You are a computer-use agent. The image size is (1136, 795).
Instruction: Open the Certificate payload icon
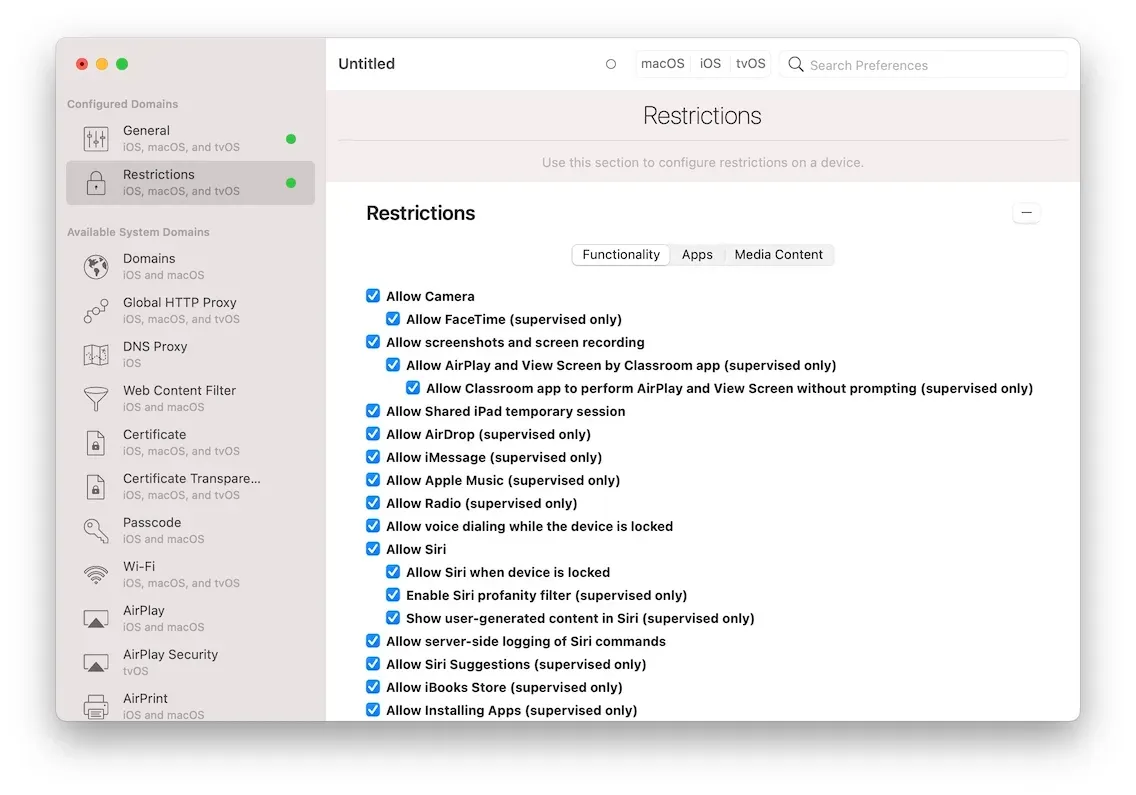(x=96, y=442)
